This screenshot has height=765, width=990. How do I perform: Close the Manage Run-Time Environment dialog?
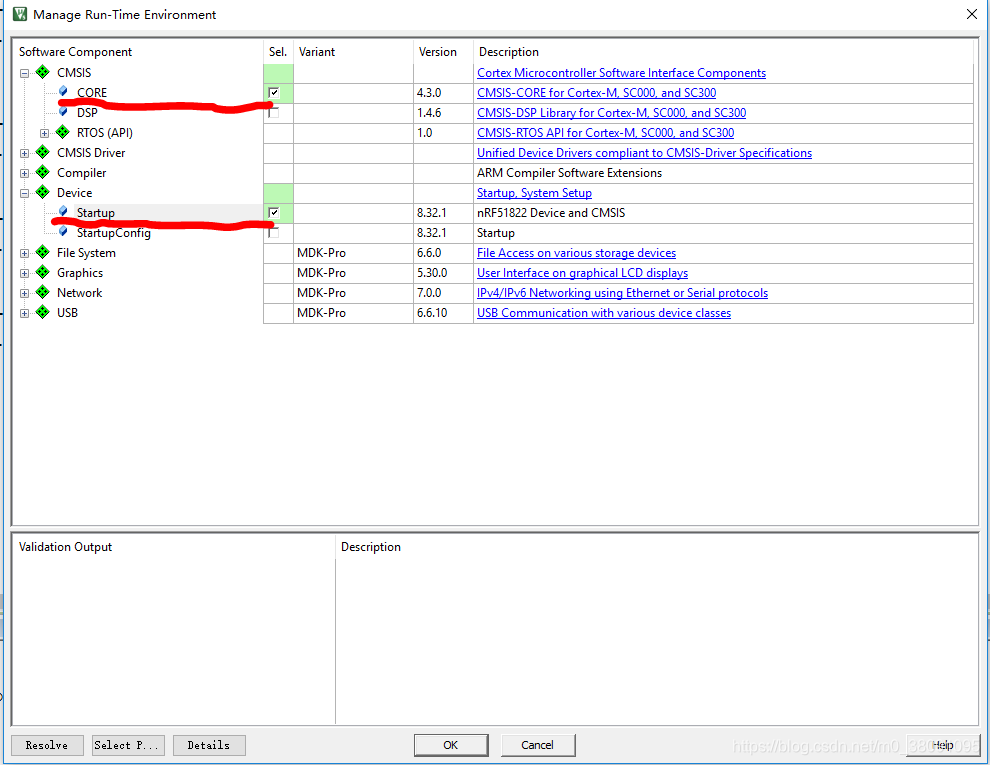(972, 14)
